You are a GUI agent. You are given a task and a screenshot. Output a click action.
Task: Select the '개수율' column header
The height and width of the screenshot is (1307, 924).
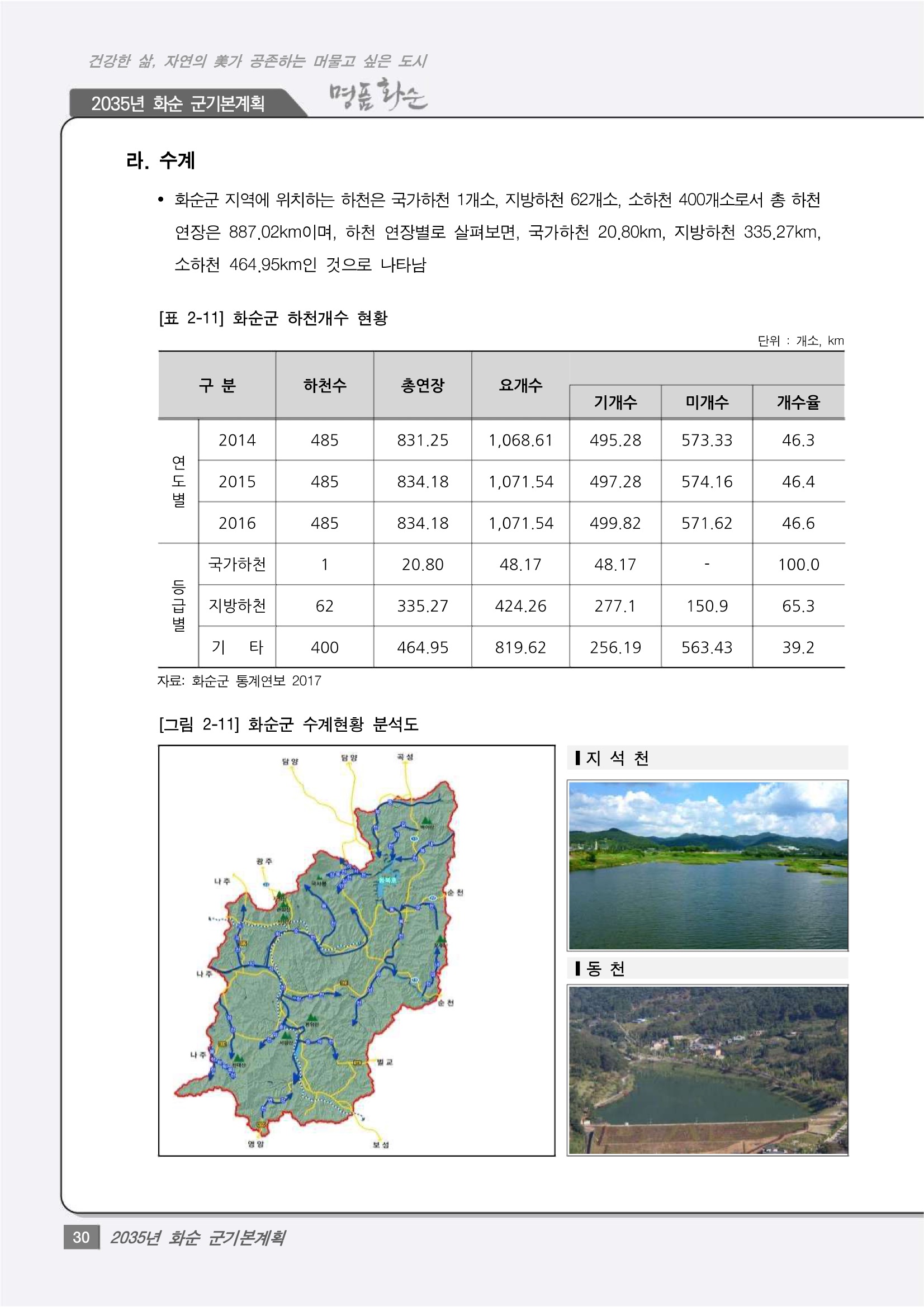coord(798,402)
